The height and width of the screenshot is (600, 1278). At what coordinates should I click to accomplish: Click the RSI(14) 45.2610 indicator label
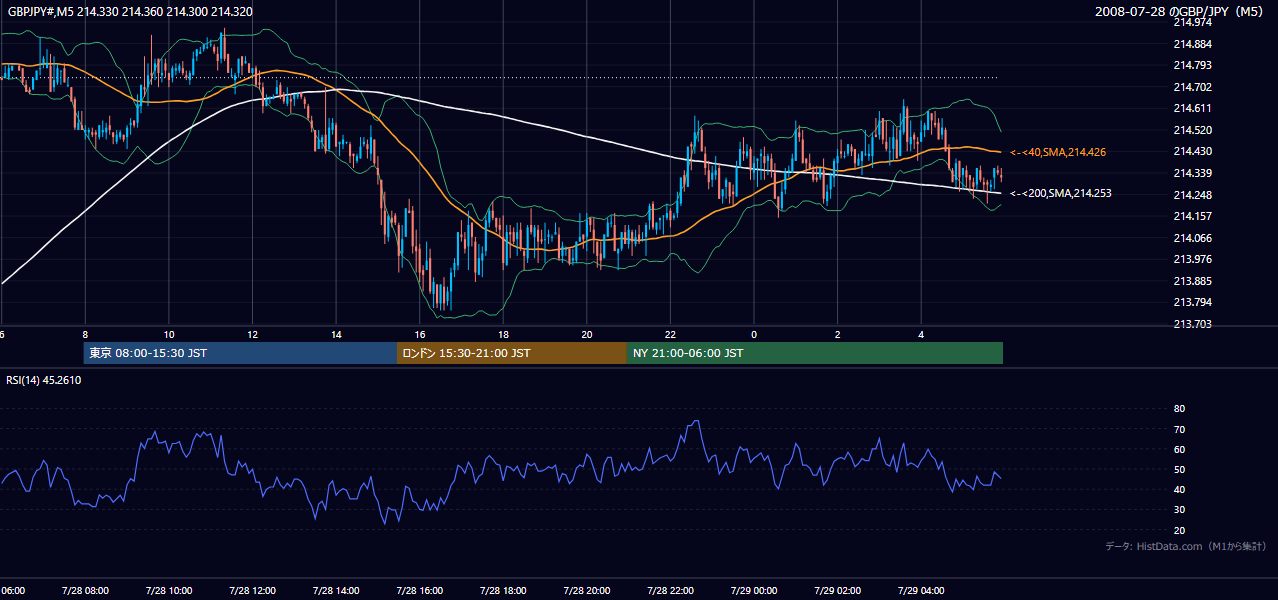click(44, 380)
